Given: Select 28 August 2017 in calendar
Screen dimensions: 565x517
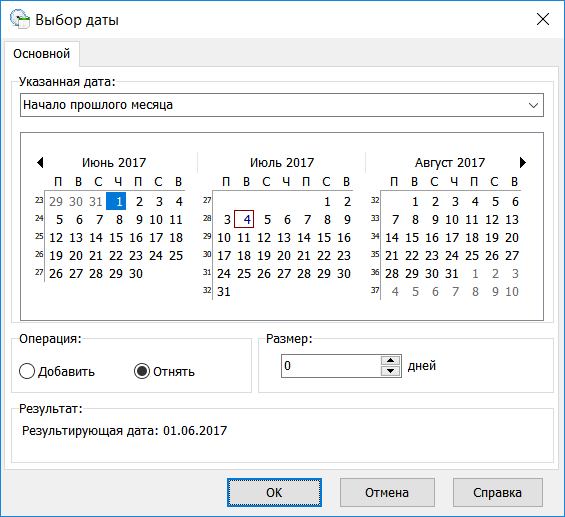Looking at the screenshot, I should (x=392, y=273).
